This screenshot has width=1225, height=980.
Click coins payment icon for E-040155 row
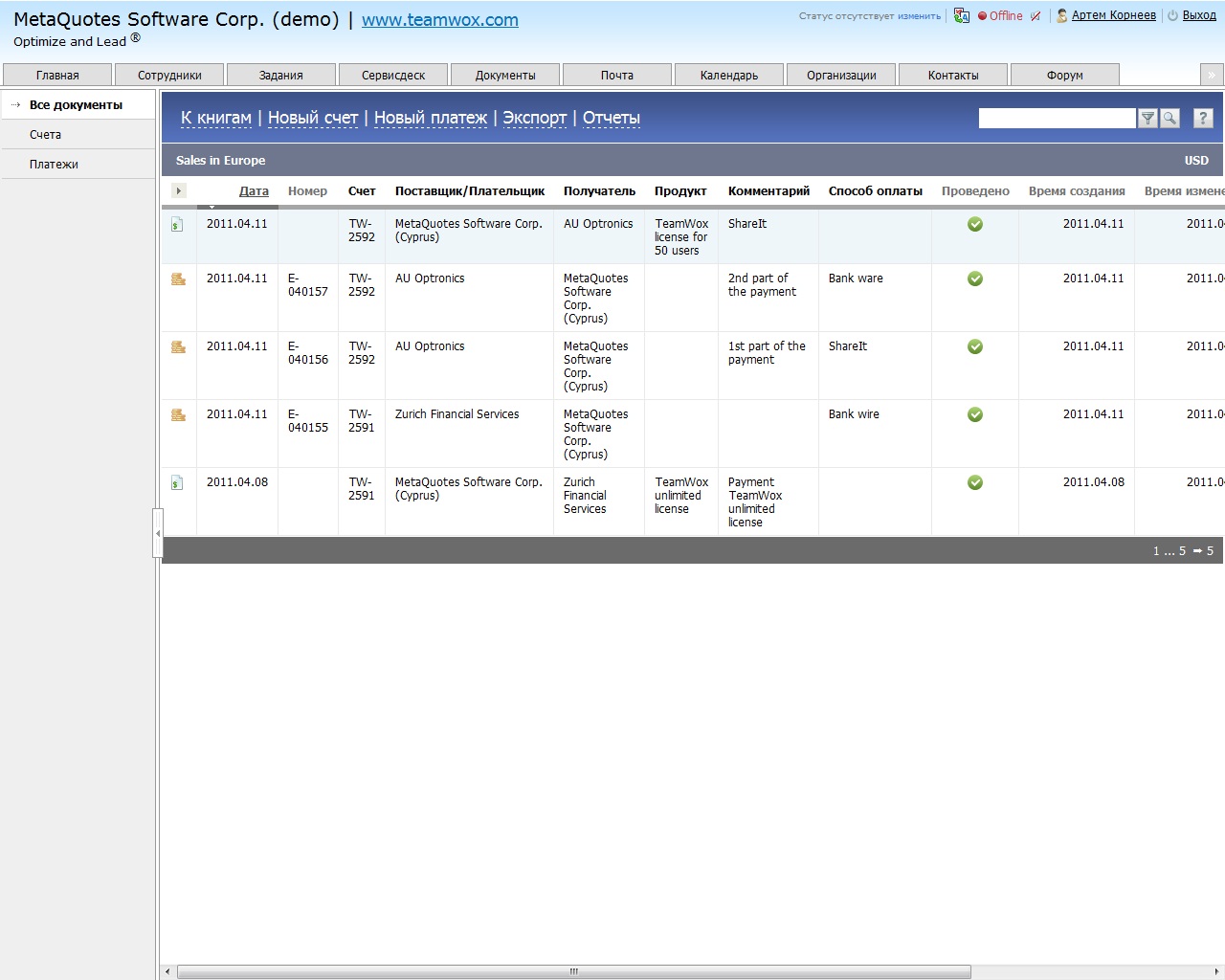(x=178, y=415)
